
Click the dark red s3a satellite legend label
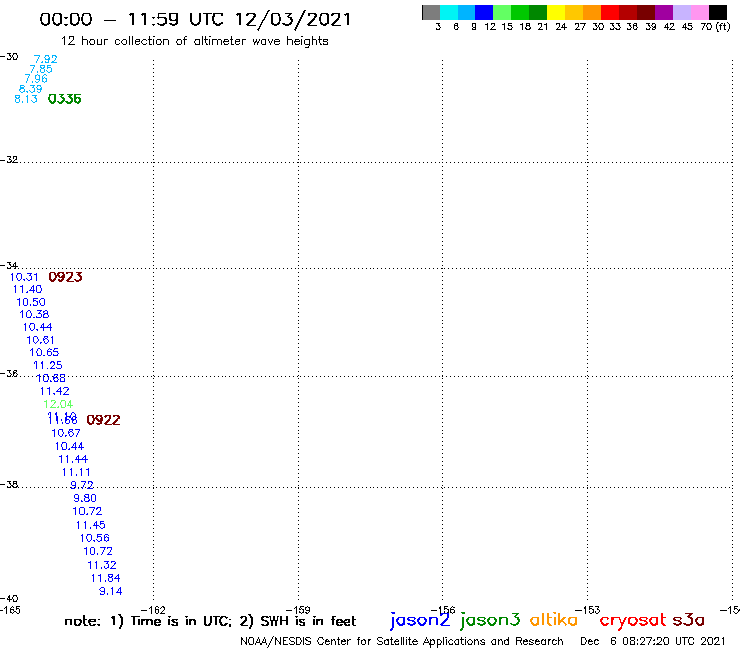[x=689, y=620]
